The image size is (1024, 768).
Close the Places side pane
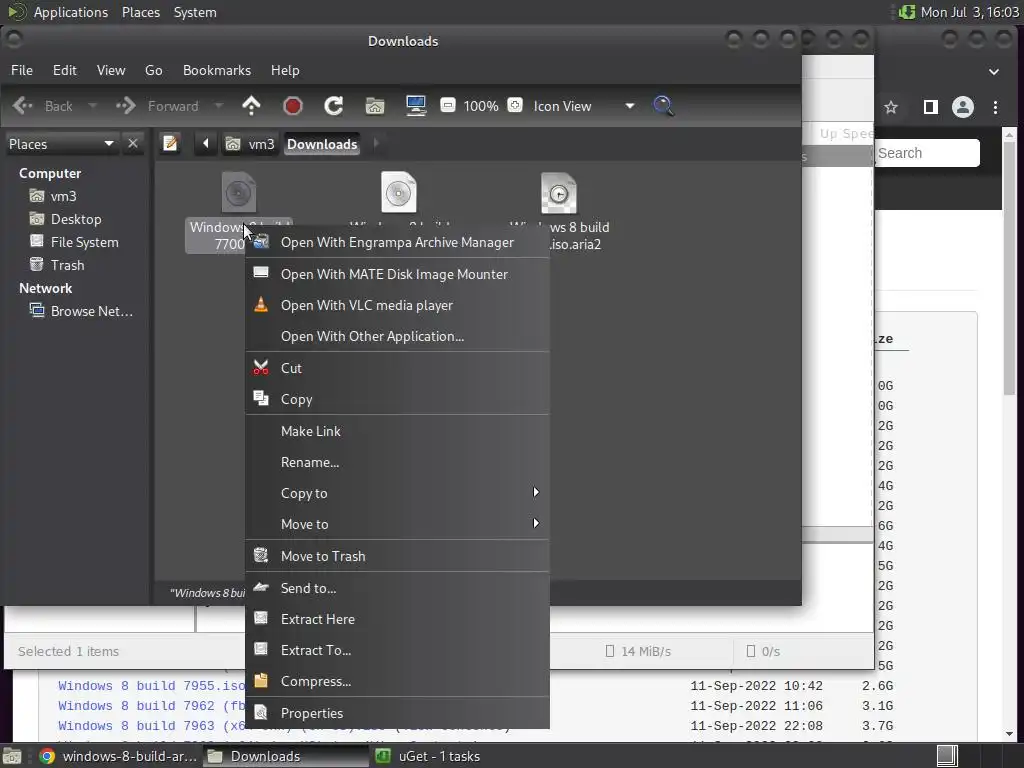click(x=133, y=144)
